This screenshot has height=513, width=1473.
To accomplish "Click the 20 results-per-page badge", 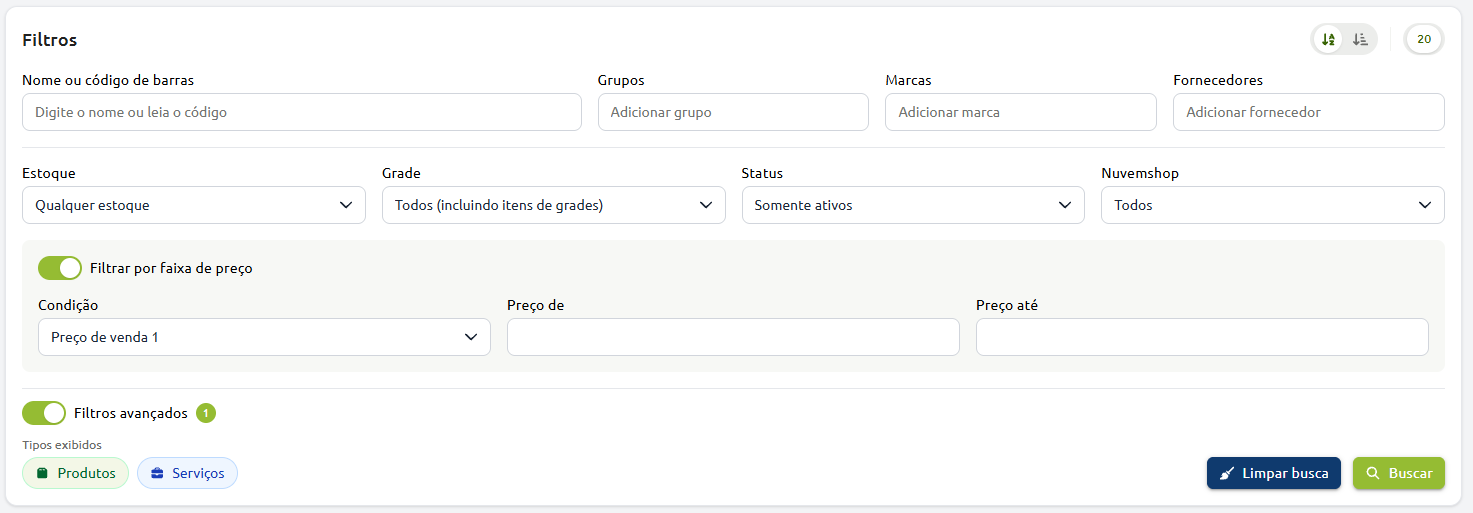I will pos(1424,40).
